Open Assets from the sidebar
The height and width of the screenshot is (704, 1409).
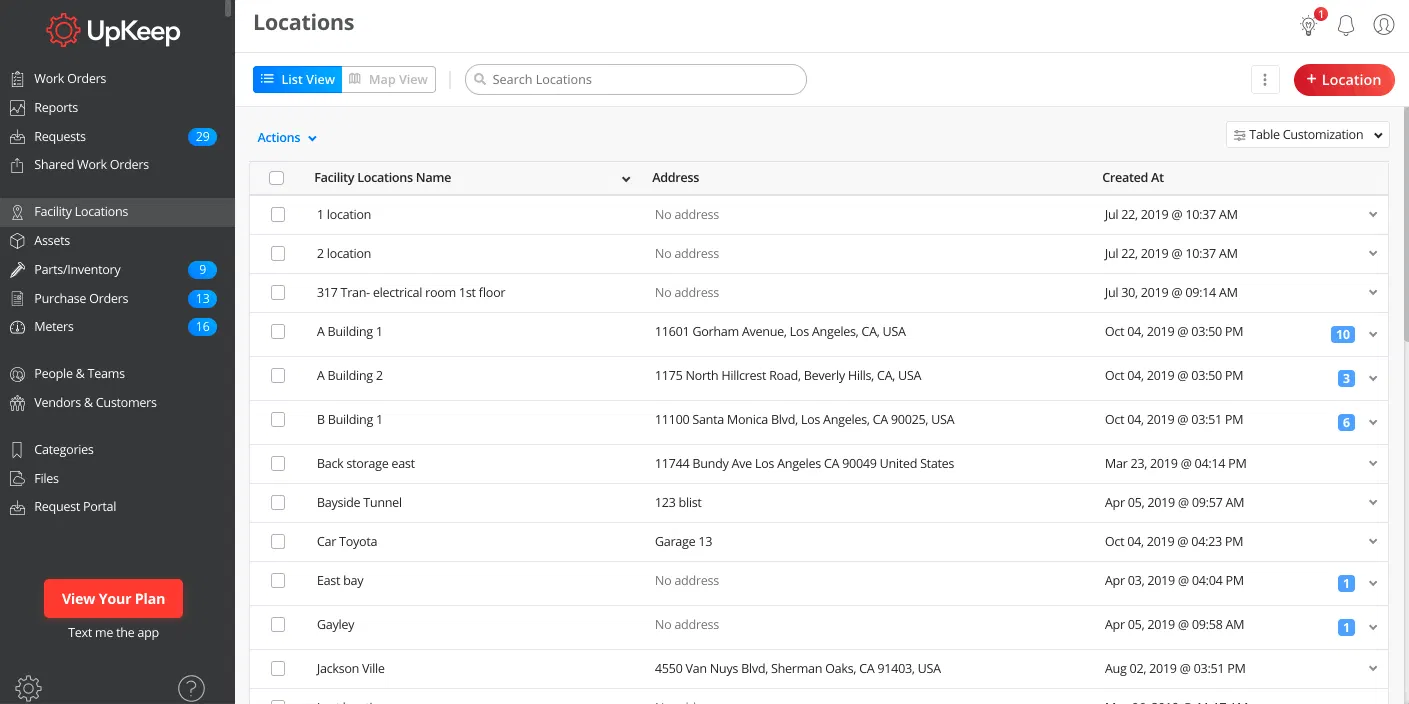point(52,241)
